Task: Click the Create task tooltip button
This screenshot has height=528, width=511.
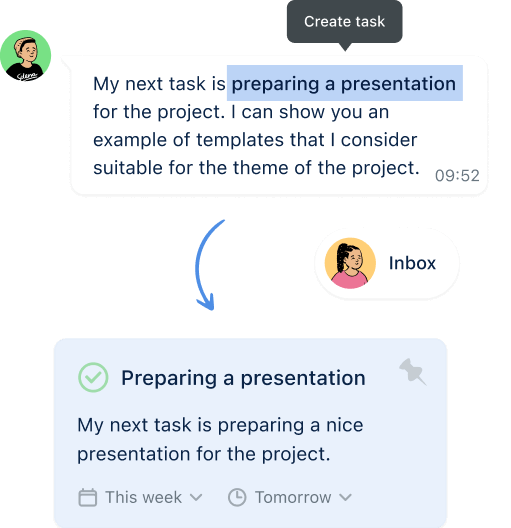Action: coord(344,22)
